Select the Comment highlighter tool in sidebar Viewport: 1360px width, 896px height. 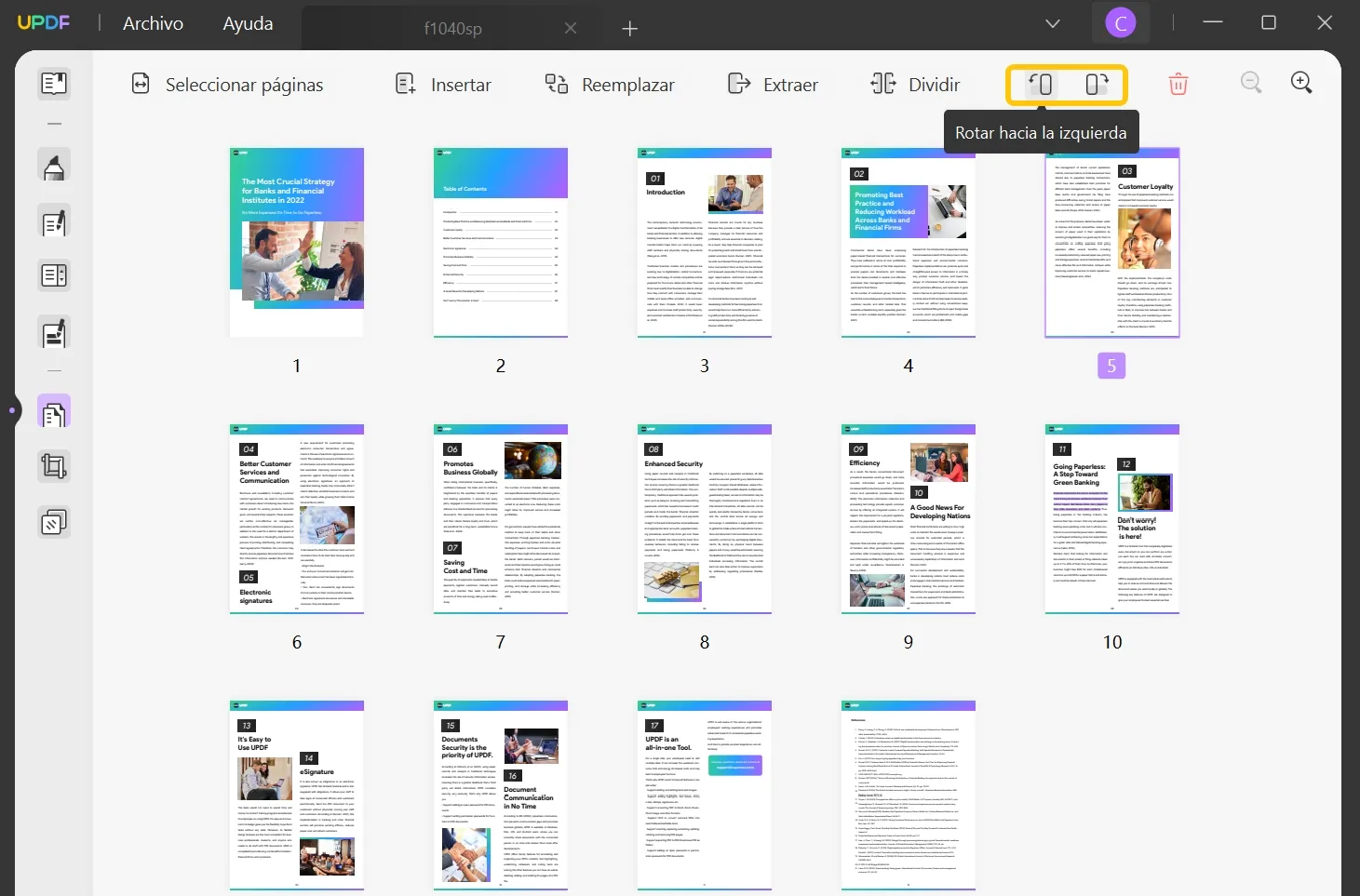(x=54, y=166)
